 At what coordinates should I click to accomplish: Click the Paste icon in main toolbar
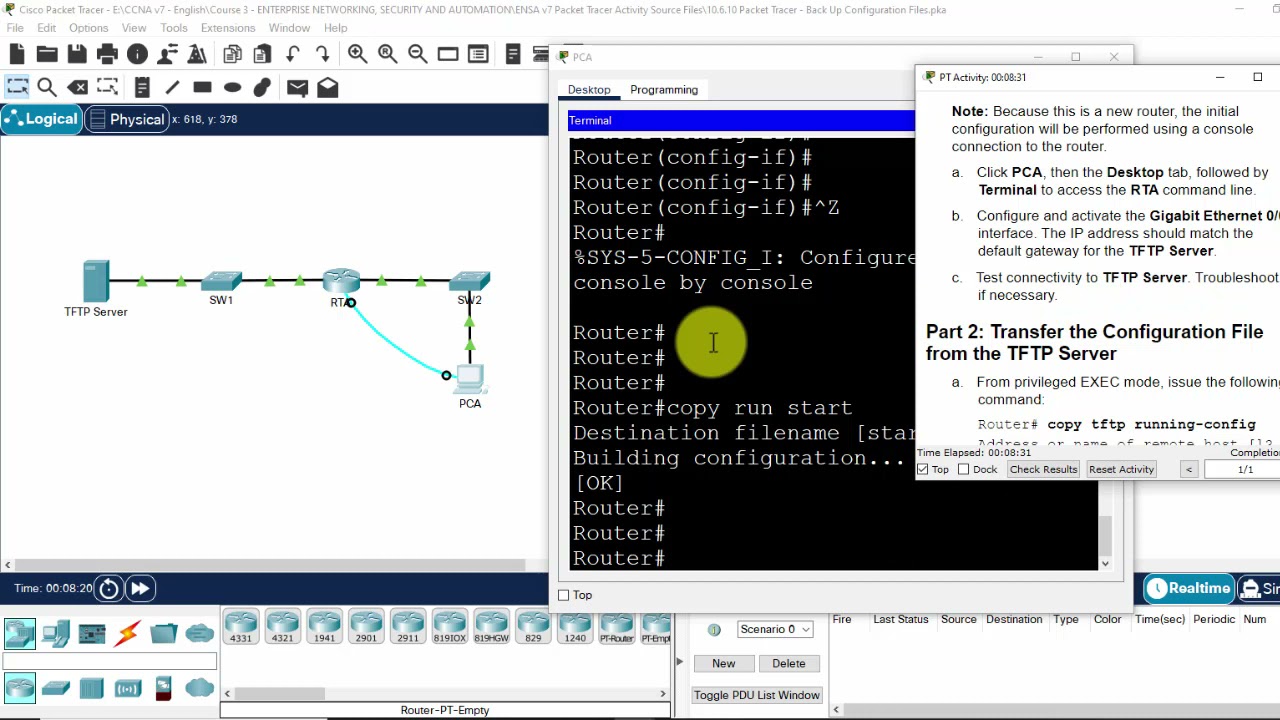263,54
